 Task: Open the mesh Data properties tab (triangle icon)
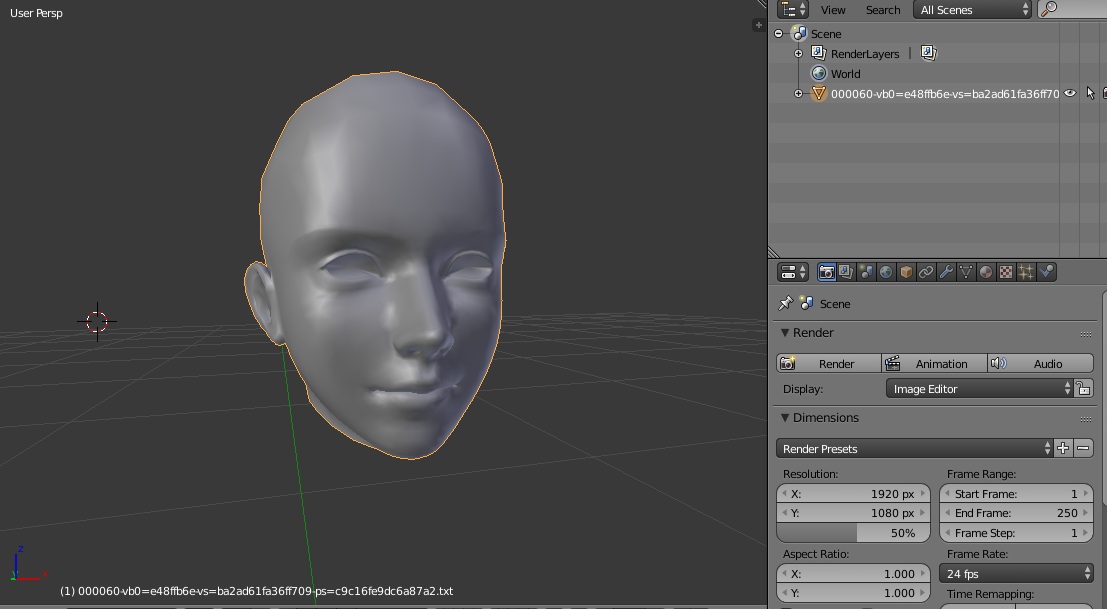[x=966, y=272]
